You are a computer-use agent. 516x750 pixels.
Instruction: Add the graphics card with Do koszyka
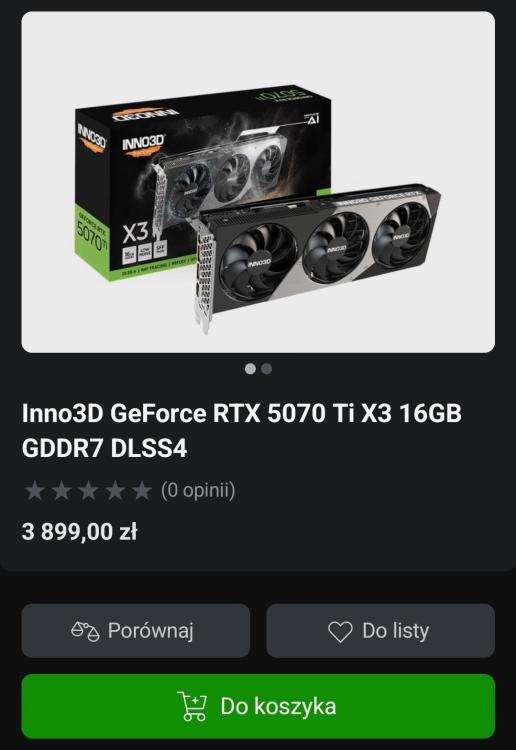point(258,706)
